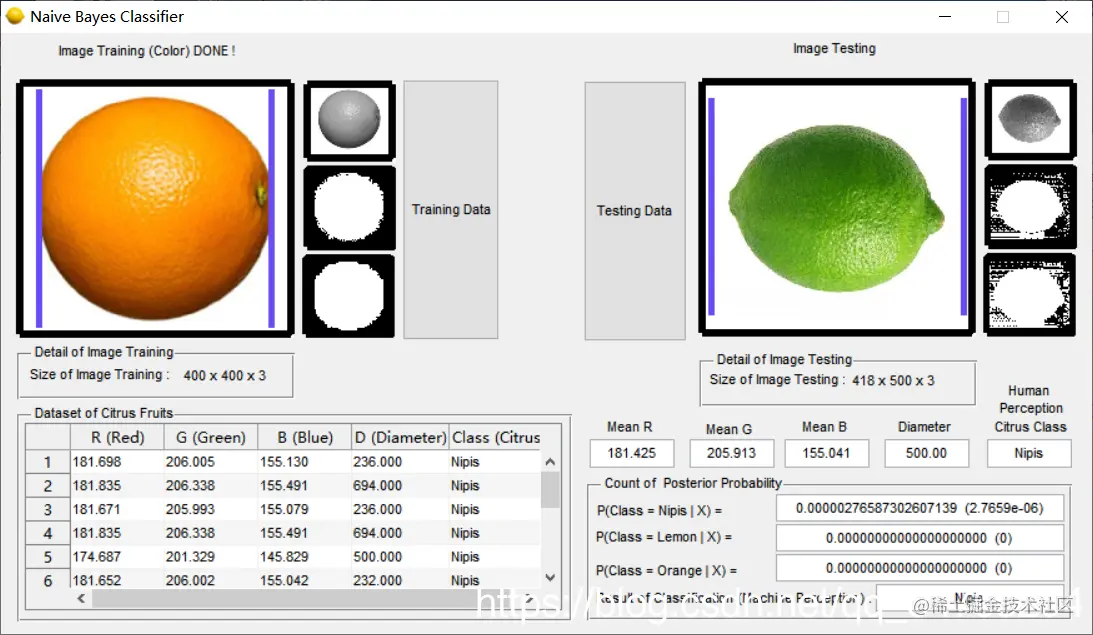Viewport: 1093px width, 635px height.
Task: Close the Naive Bayes Classifier window
Action: pyautogui.click(x=1062, y=16)
